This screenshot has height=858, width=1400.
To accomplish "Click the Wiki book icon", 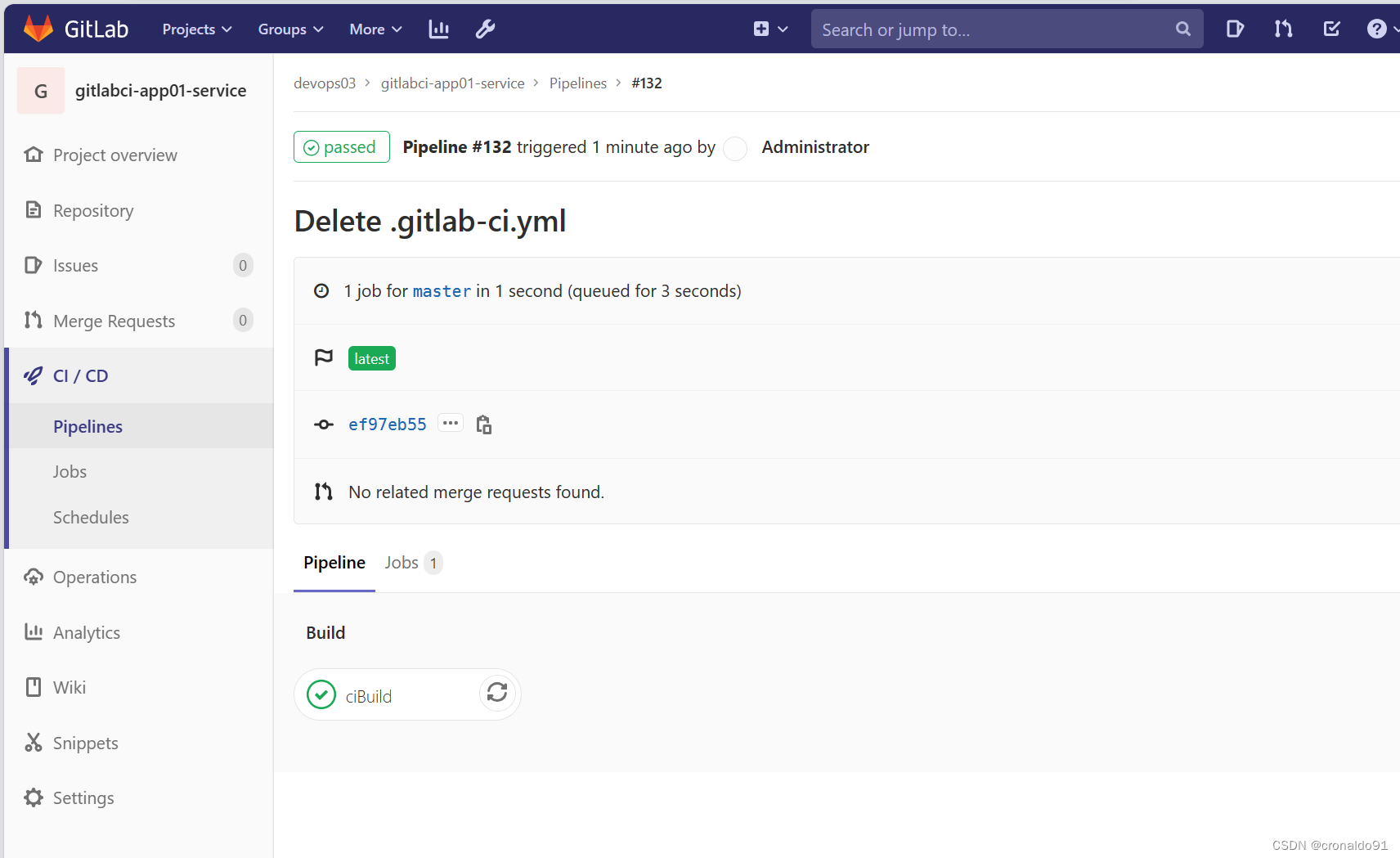I will [34, 687].
